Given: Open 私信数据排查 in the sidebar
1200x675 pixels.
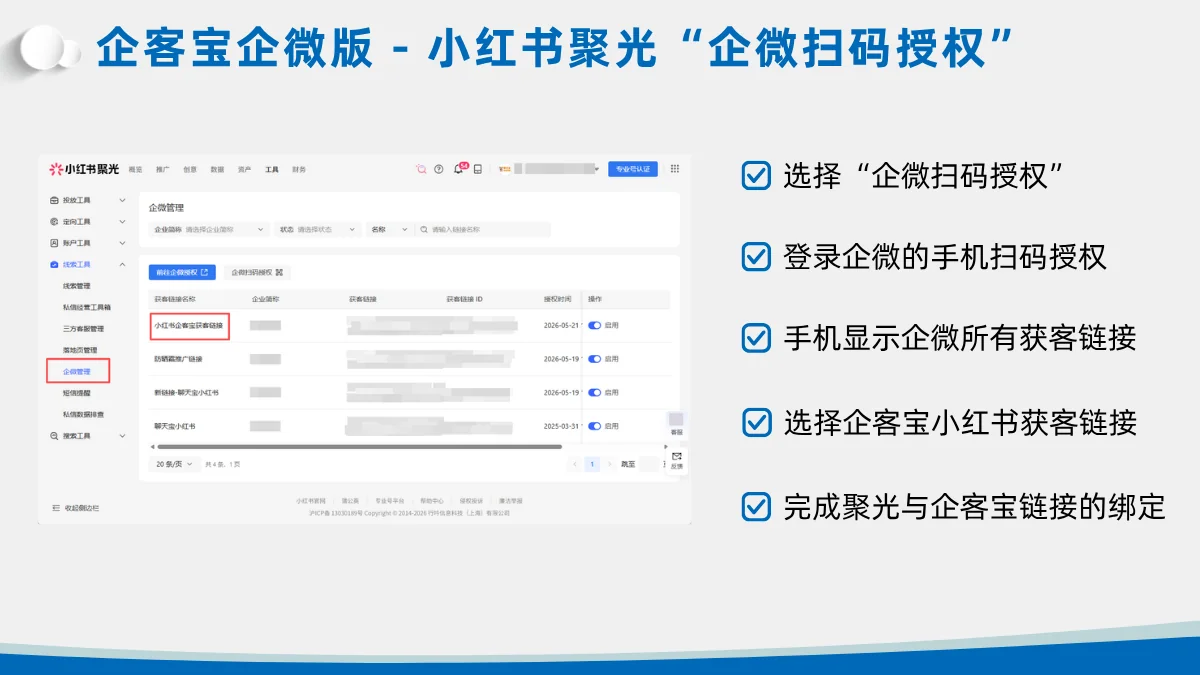Looking at the screenshot, I should (x=83, y=414).
